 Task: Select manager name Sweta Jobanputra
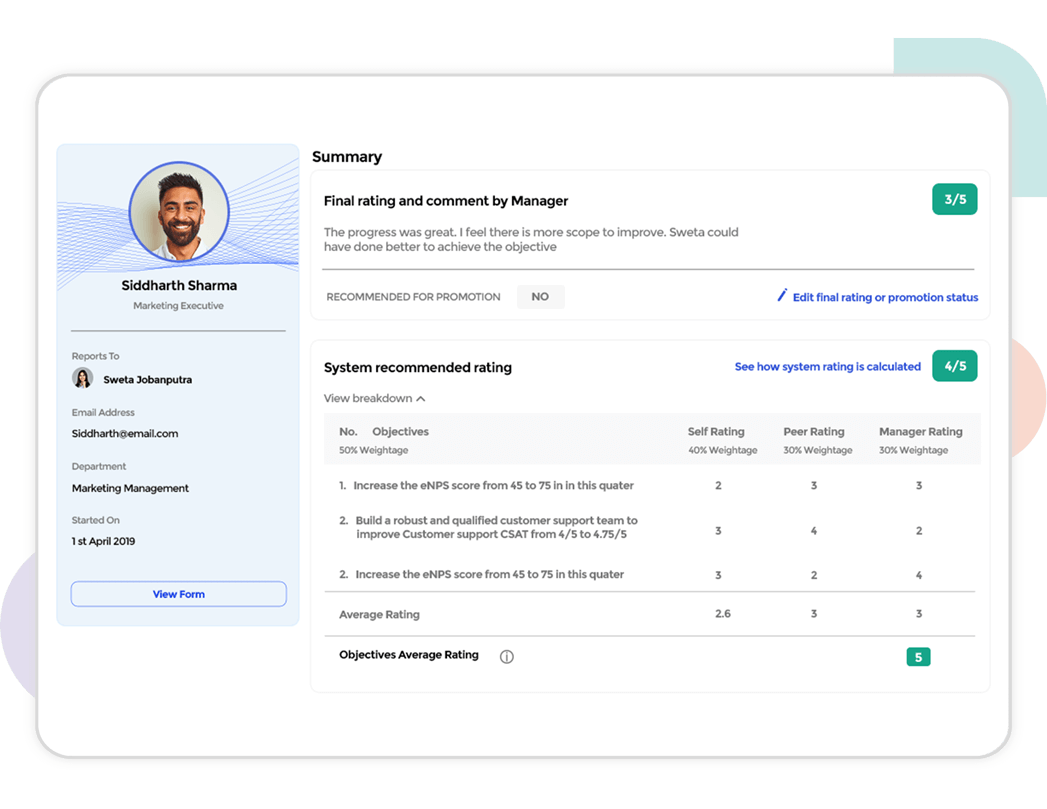pos(148,379)
